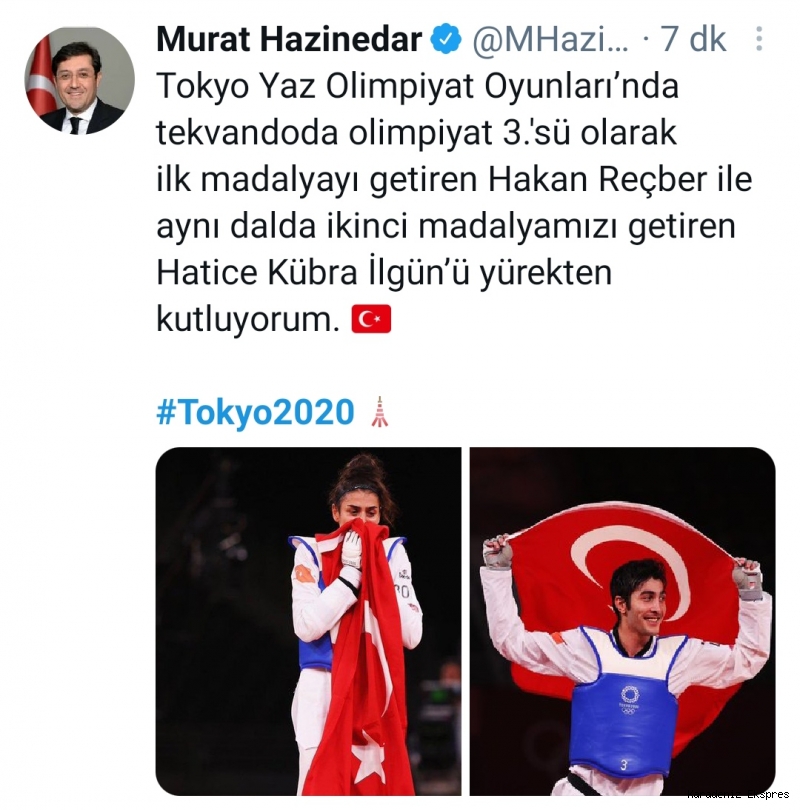Click the first line Tokyo Yaz Olimpiyat text
This screenshot has height=810, width=800.
pyautogui.click(x=417, y=87)
